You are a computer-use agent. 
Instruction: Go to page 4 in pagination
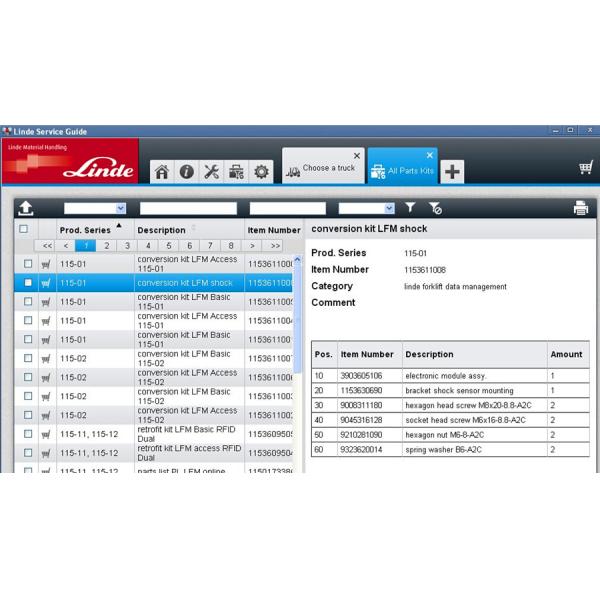coord(148,245)
